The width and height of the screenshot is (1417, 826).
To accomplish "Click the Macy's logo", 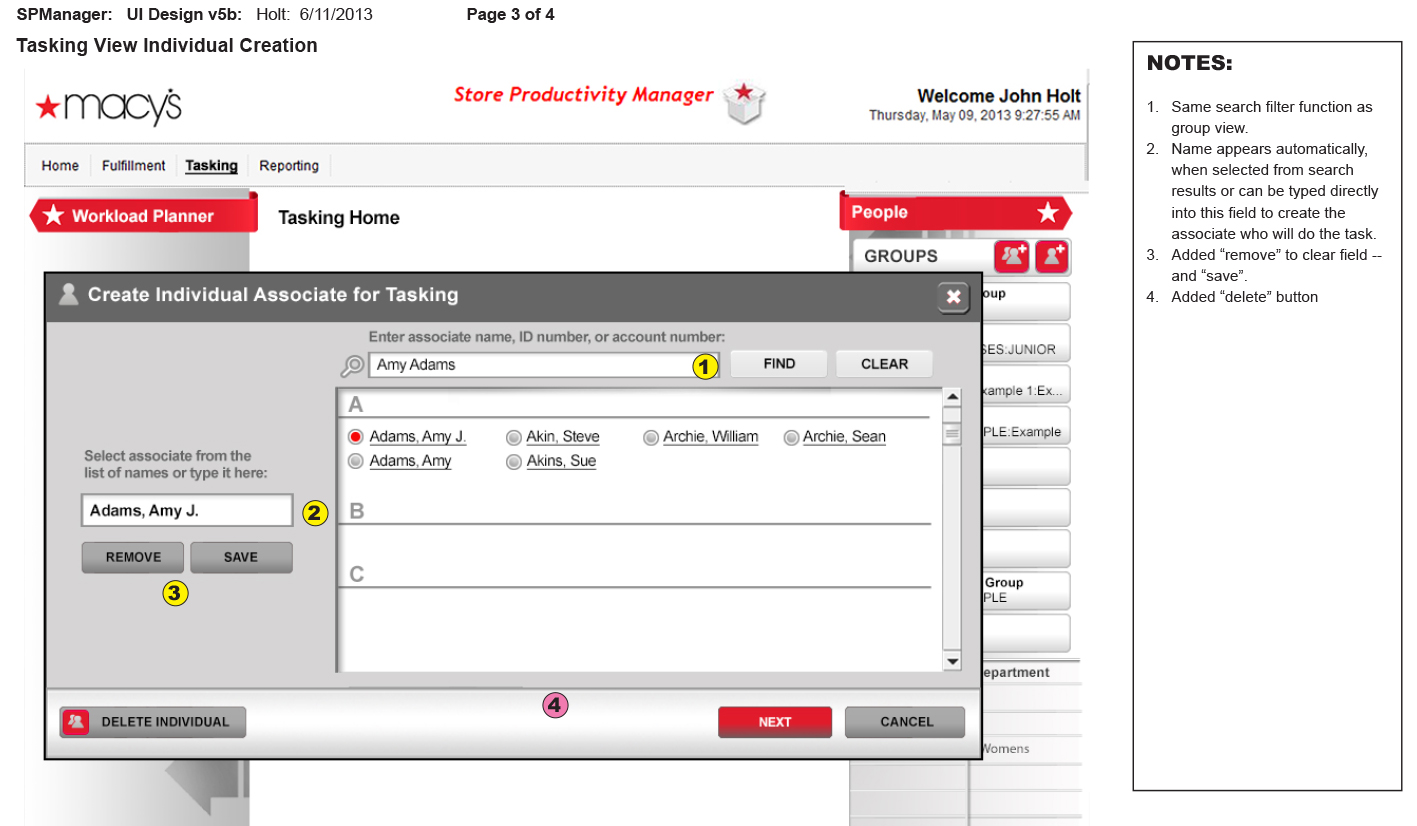I will coord(108,106).
